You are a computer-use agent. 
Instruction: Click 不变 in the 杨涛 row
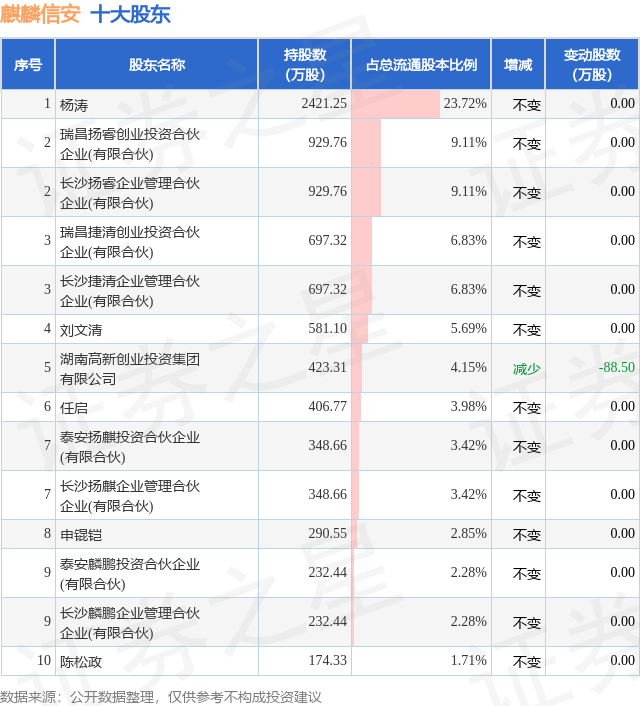click(x=527, y=105)
